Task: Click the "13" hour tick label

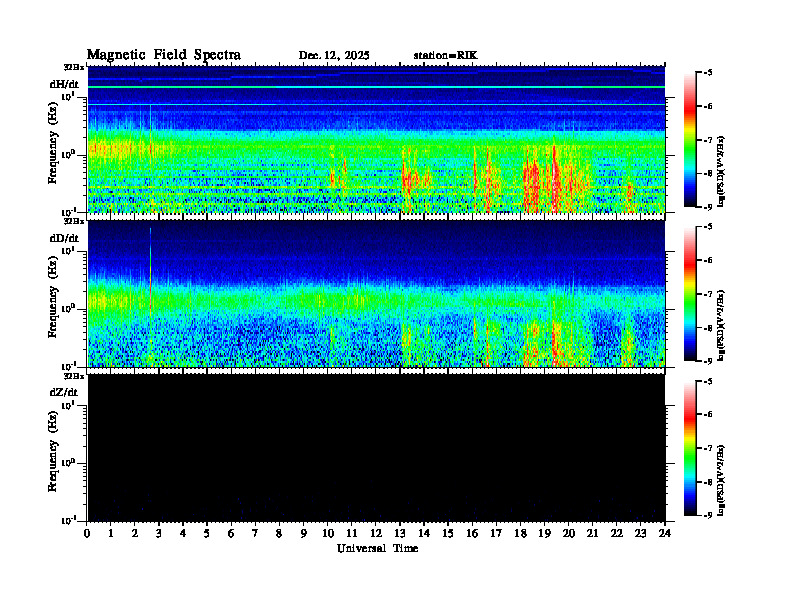Action: click(x=400, y=534)
